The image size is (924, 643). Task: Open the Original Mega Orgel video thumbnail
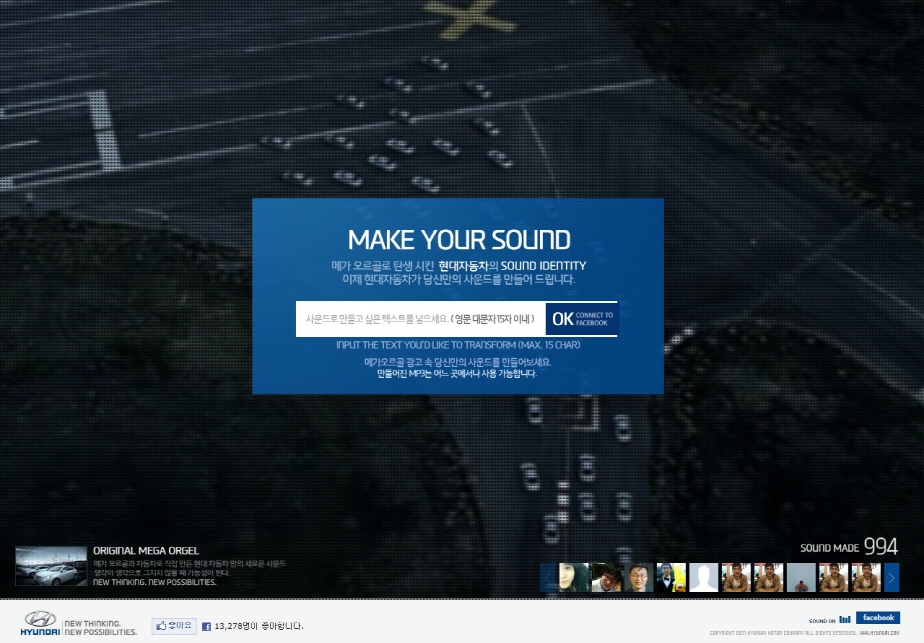click(x=51, y=566)
